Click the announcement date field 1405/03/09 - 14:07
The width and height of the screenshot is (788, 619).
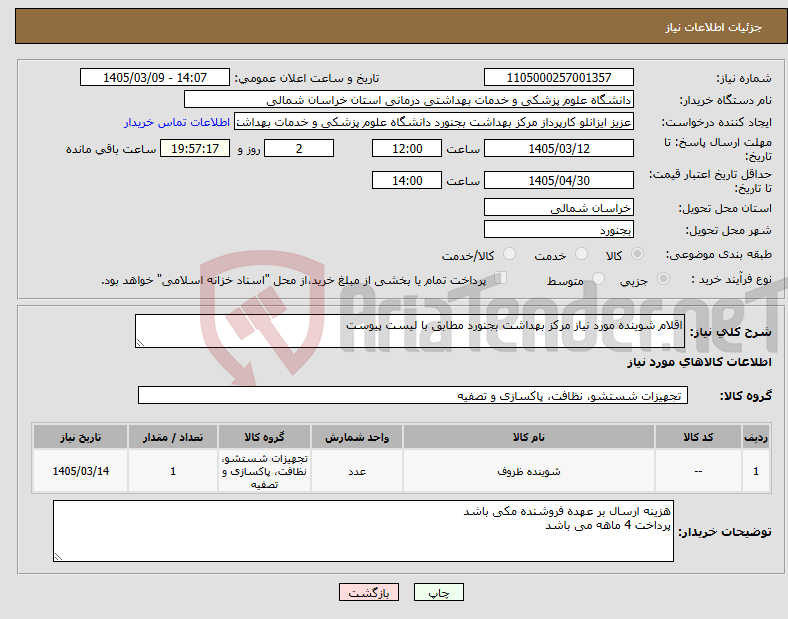(x=155, y=77)
